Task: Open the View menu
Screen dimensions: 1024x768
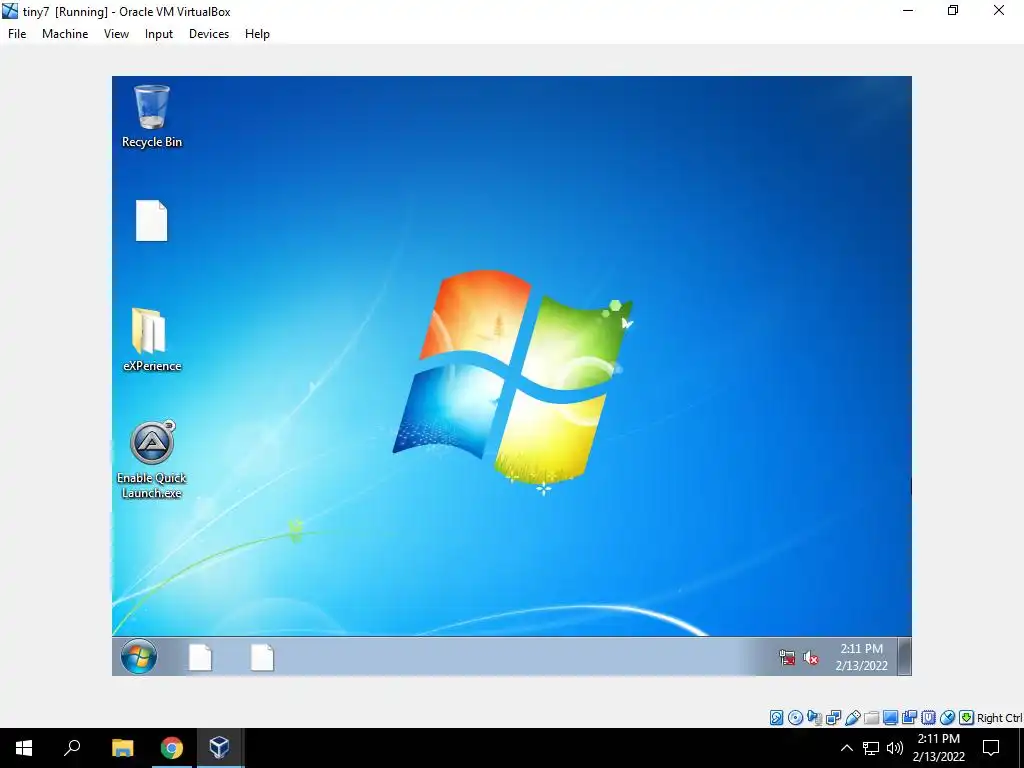Action: [x=116, y=34]
